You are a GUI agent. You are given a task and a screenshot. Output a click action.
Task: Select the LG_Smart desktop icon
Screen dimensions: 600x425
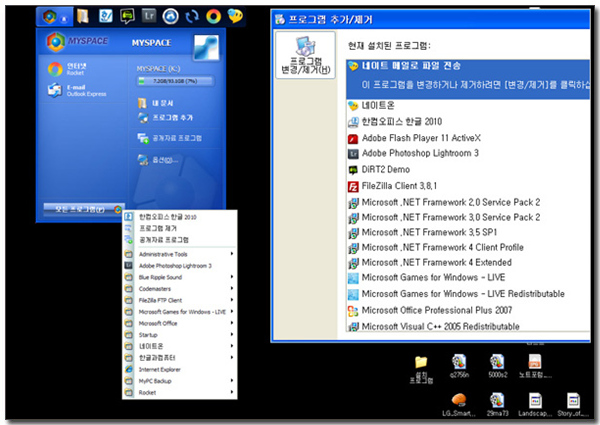(x=459, y=405)
